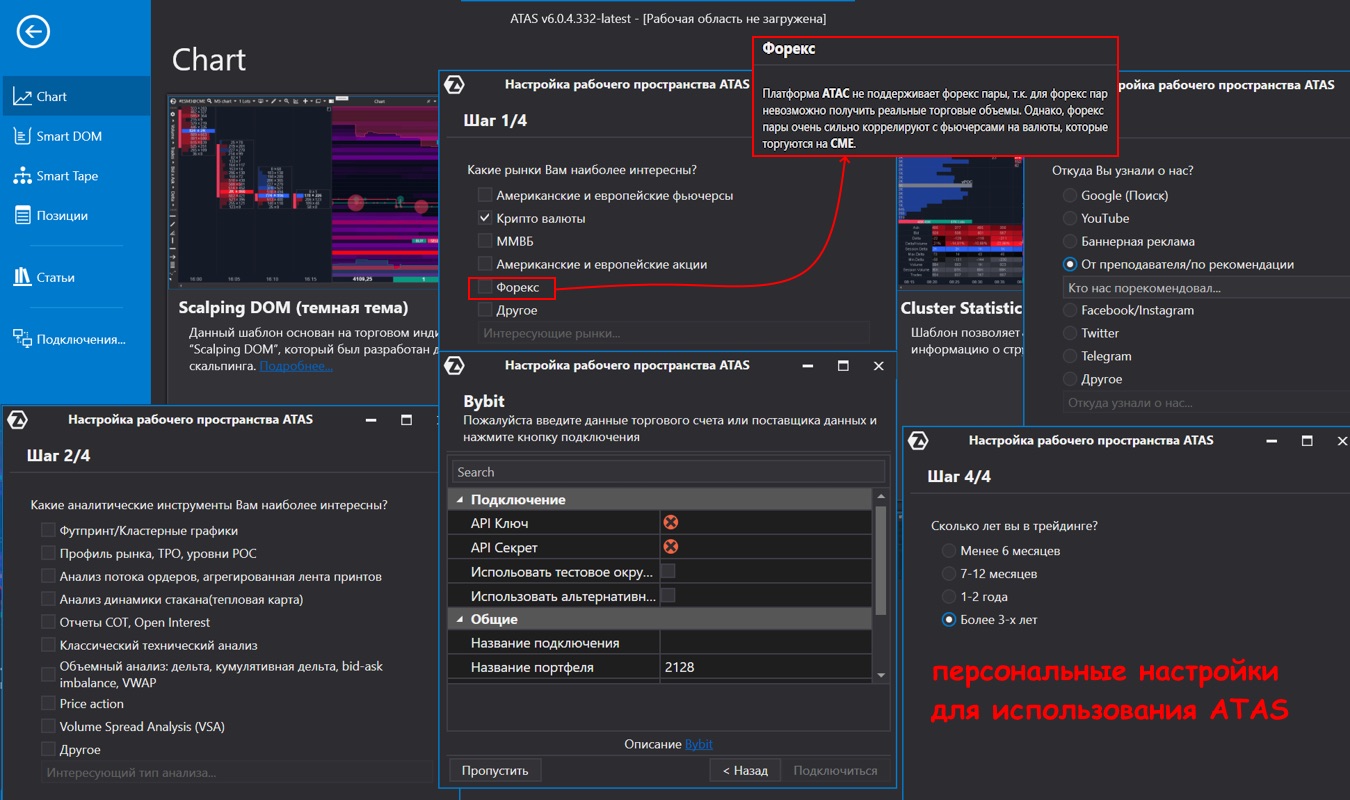Open the Bybit description link
The width and height of the screenshot is (1350, 800).
pos(699,744)
